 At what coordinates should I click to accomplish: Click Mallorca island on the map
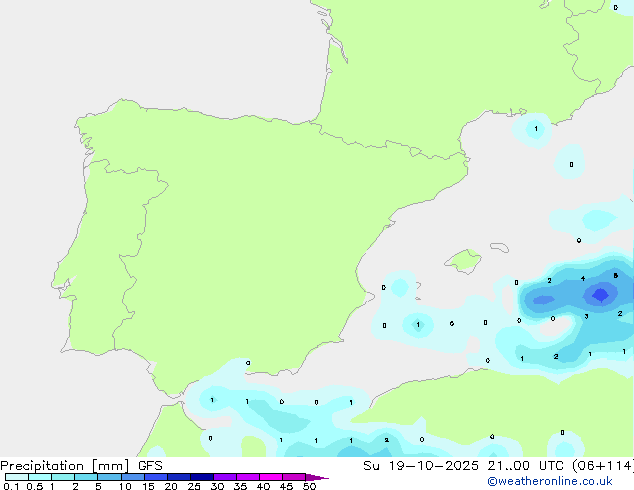(x=463, y=261)
